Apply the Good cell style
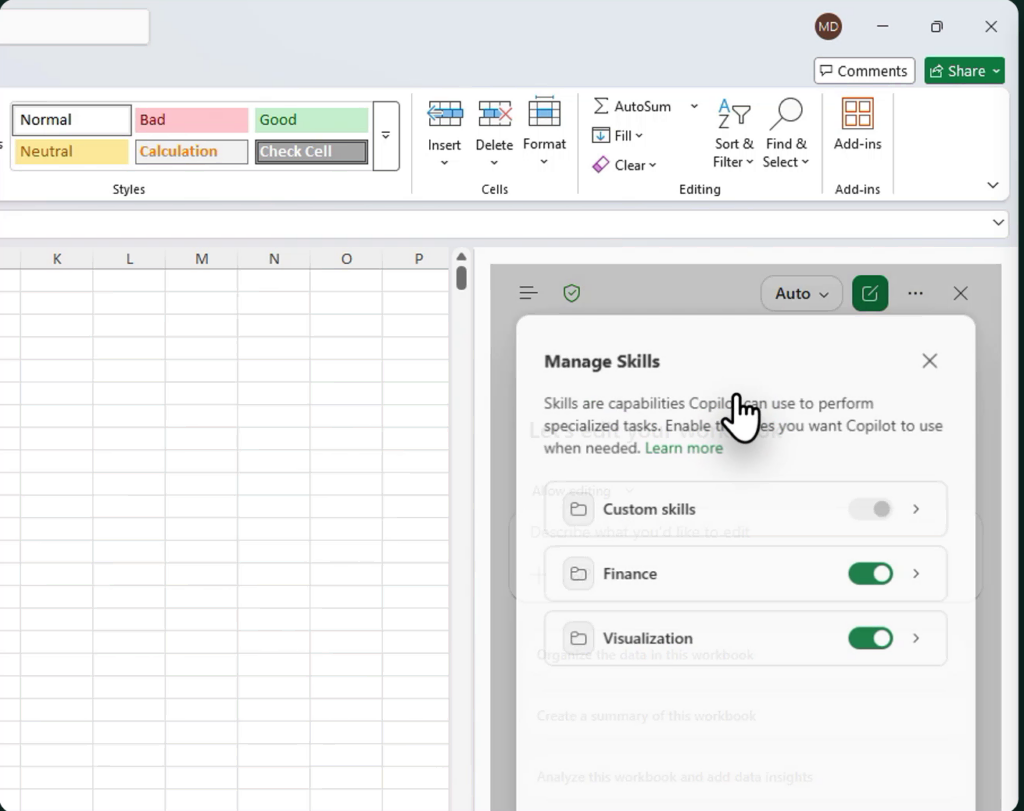The height and width of the screenshot is (811, 1024). pos(312,120)
